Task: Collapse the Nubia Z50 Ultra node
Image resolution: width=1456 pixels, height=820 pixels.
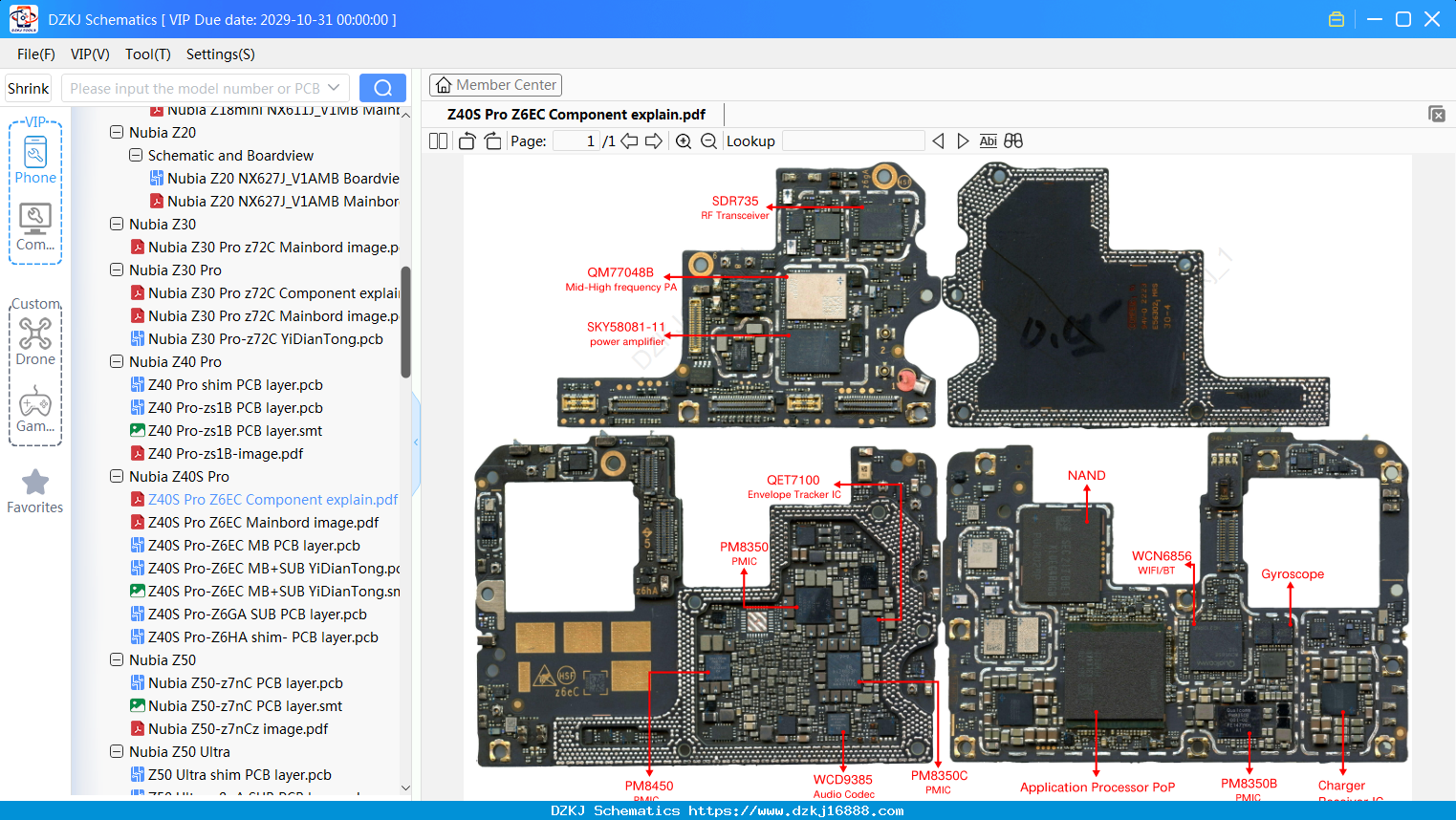Action: (117, 752)
